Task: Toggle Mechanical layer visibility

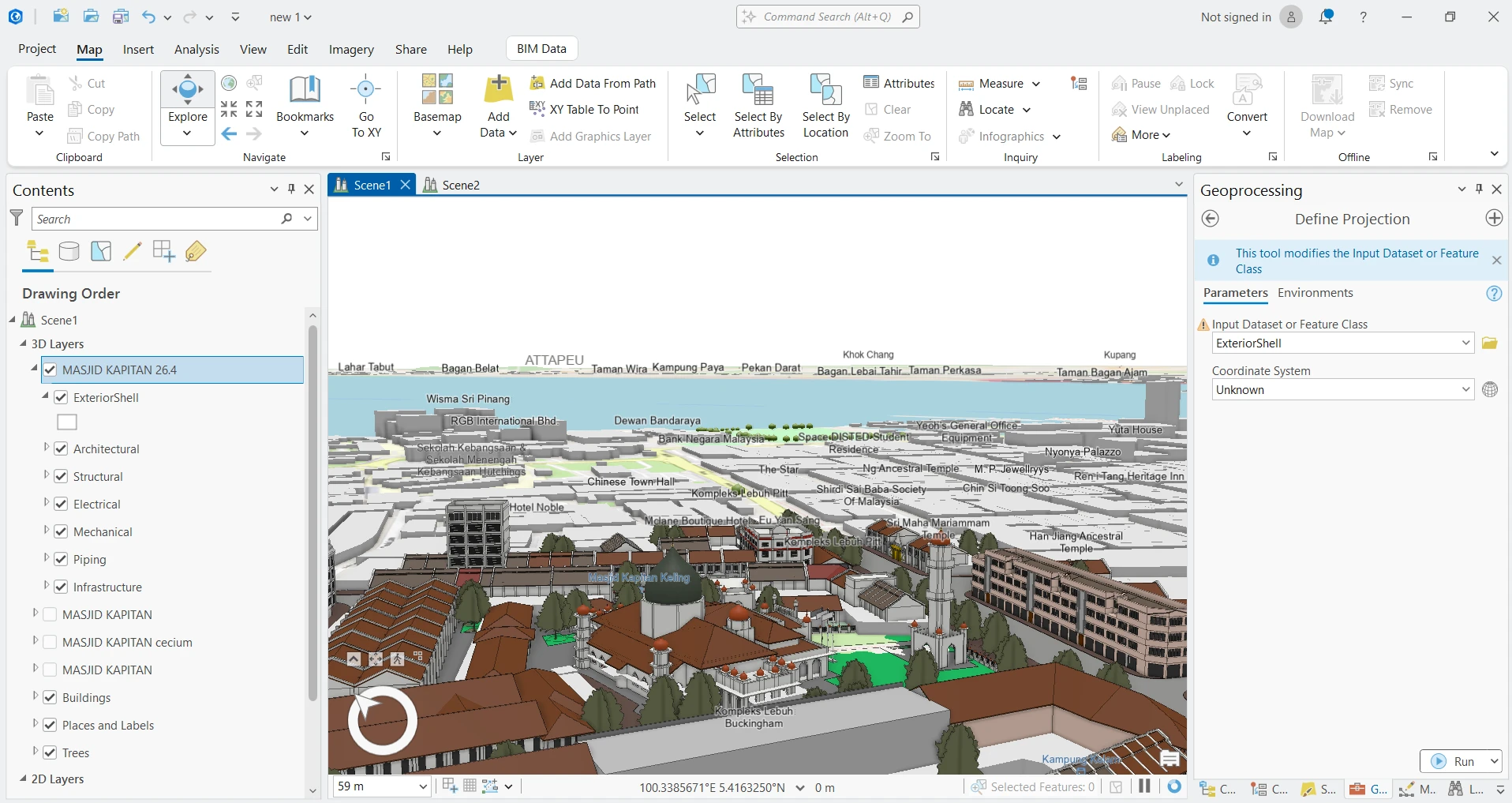Action: 61,531
